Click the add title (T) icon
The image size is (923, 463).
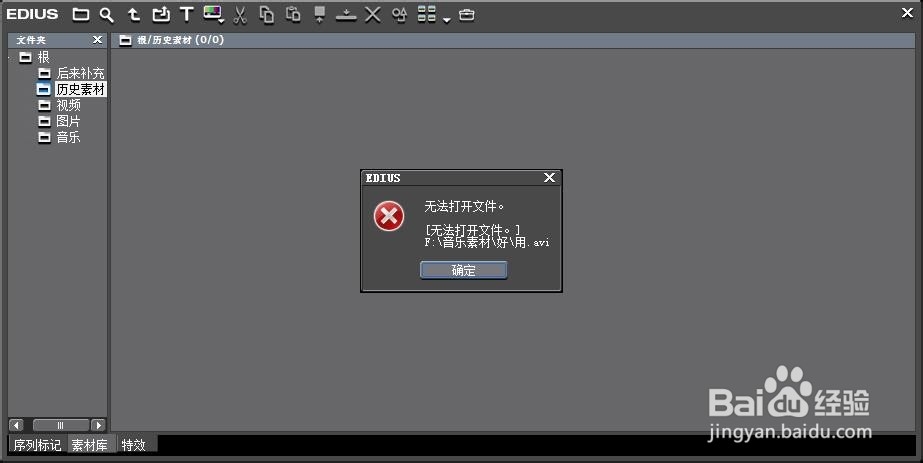[x=187, y=15]
